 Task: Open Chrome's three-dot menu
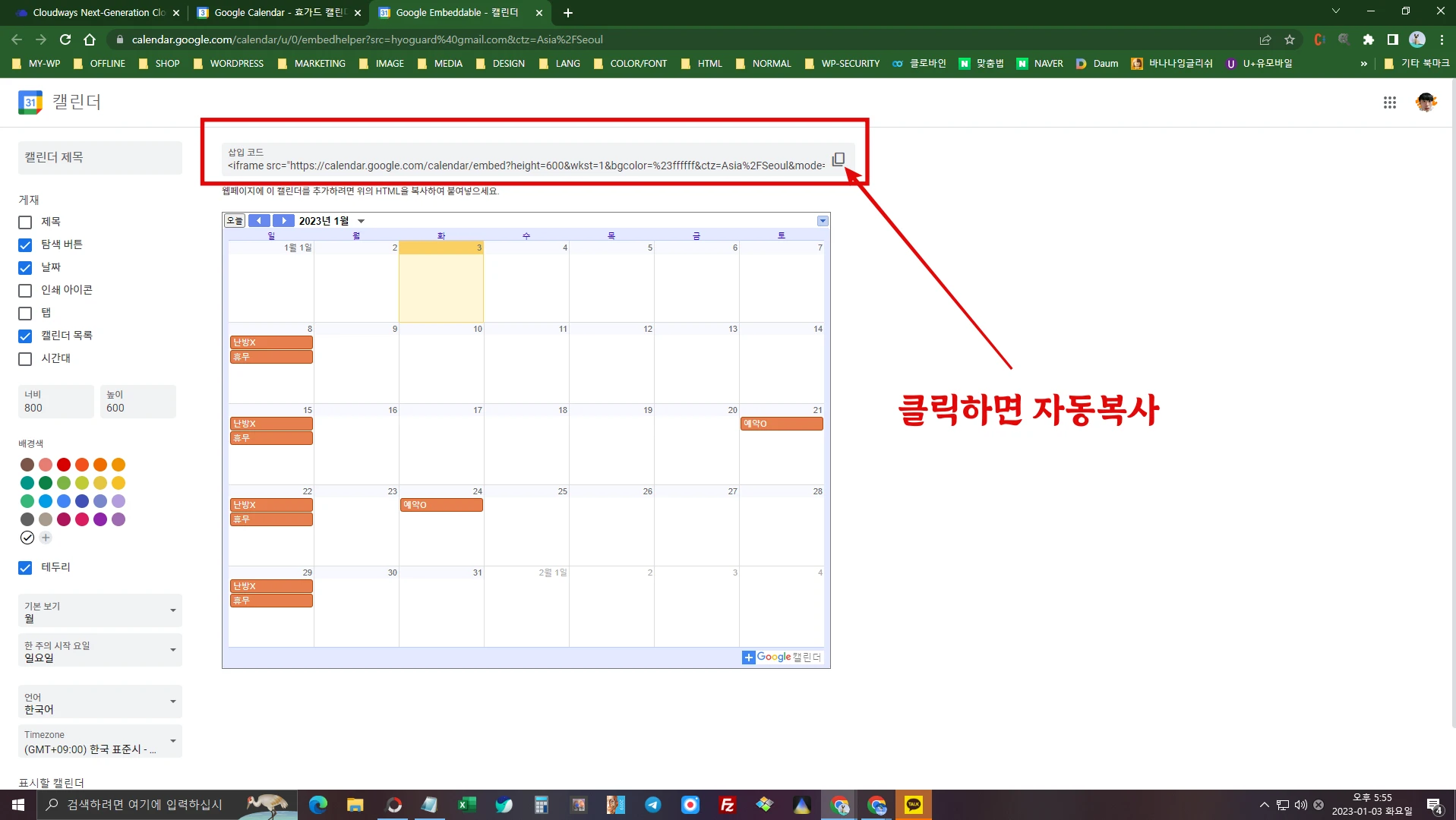point(1442,39)
